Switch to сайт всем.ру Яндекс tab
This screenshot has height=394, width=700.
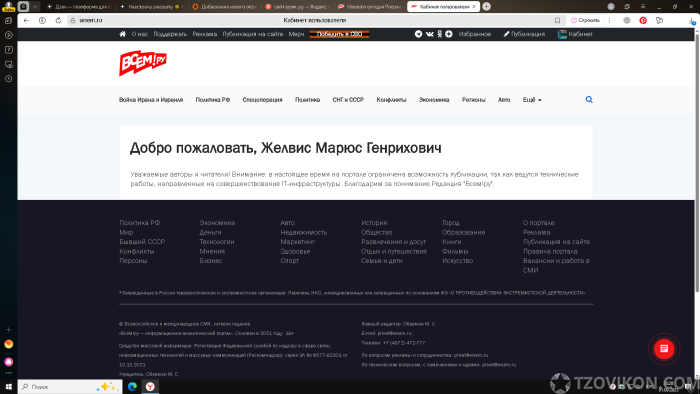[297, 7]
